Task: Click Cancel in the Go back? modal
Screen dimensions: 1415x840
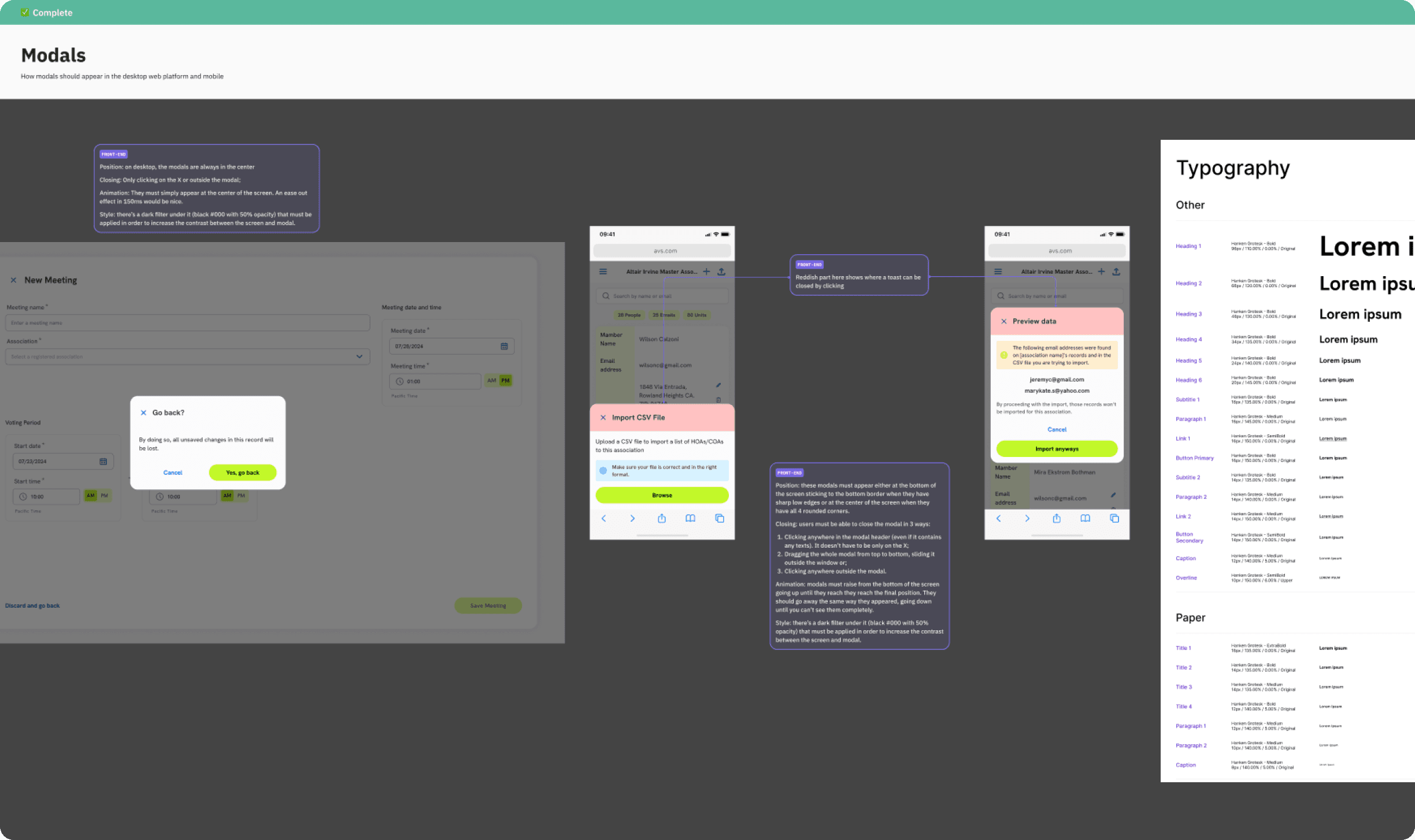Action: [x=173, y=473]
